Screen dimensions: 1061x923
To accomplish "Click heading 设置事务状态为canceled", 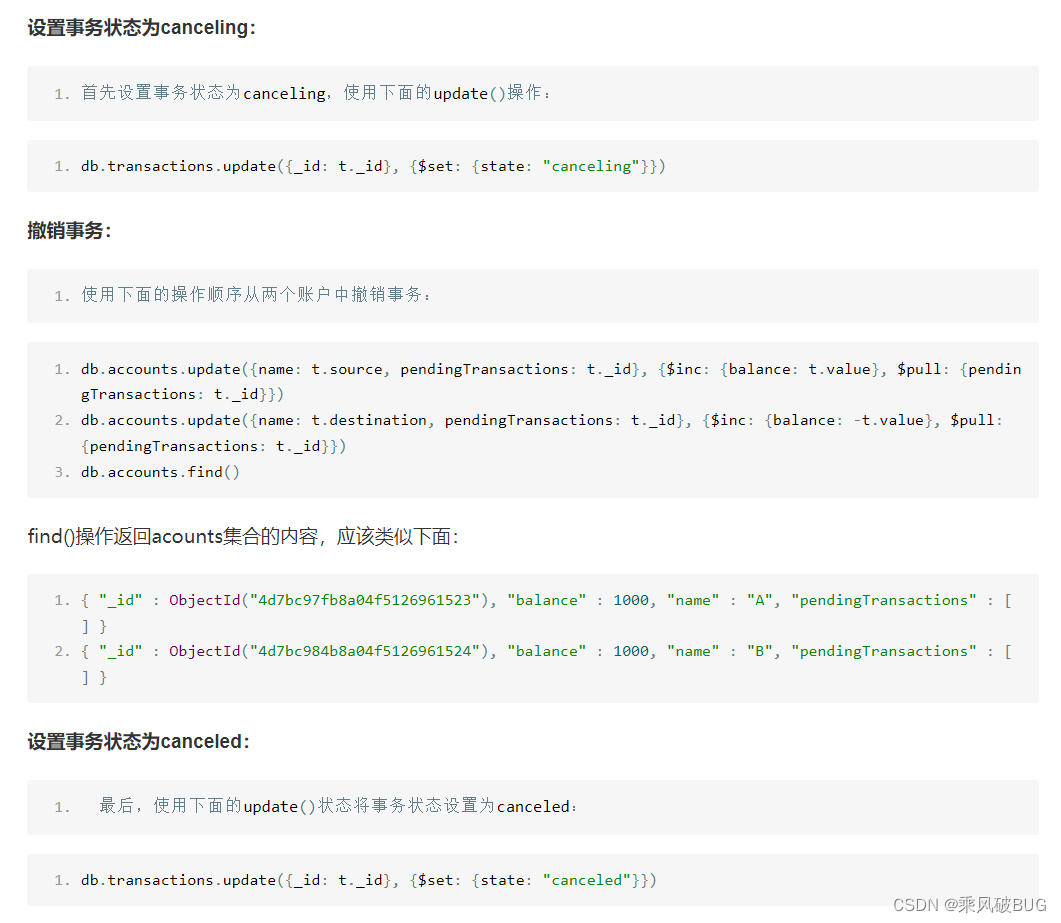I will (x=139, y=742).
